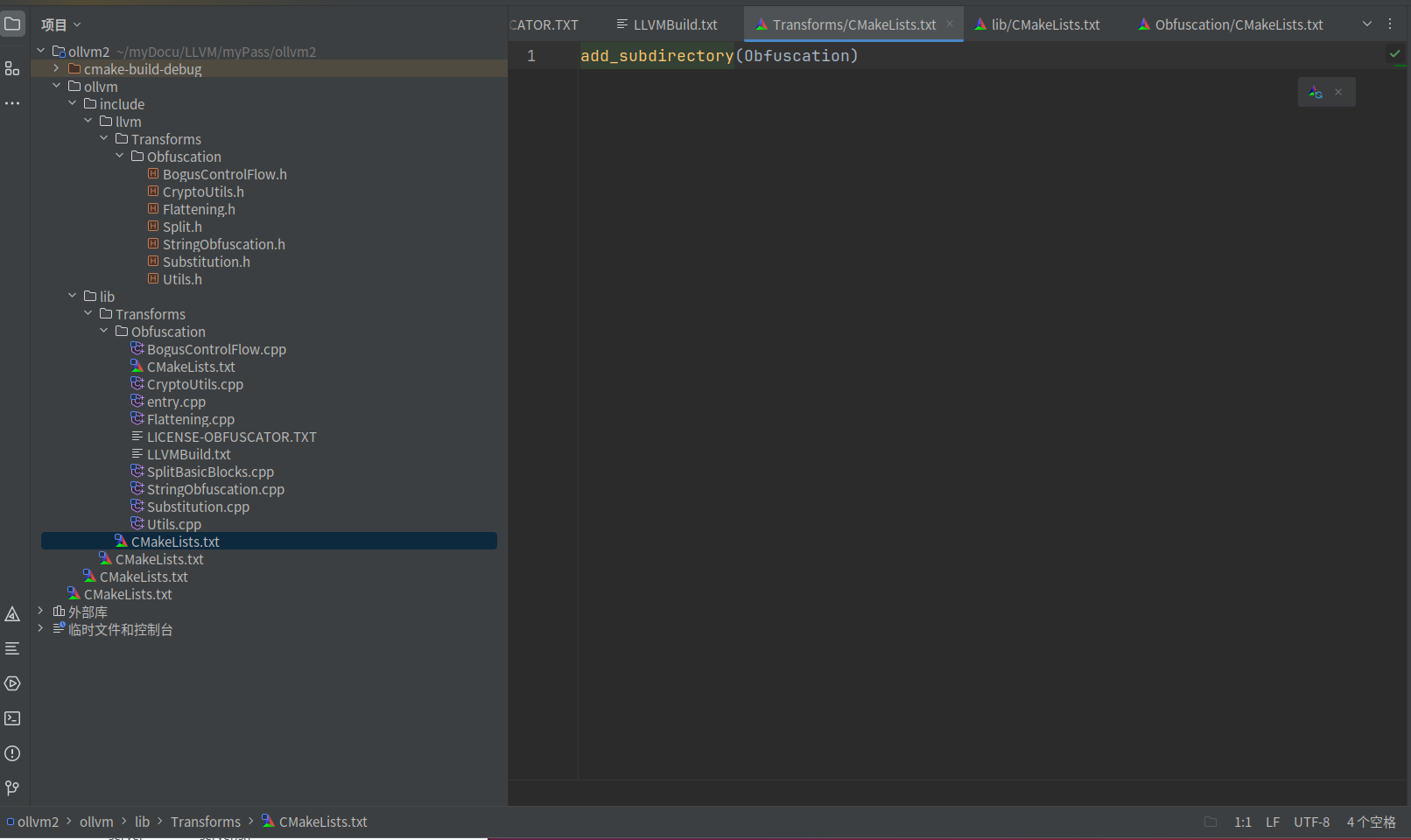Collapse the ollvm folder chevron
The image size is (1411, 840).
point(57,86)
